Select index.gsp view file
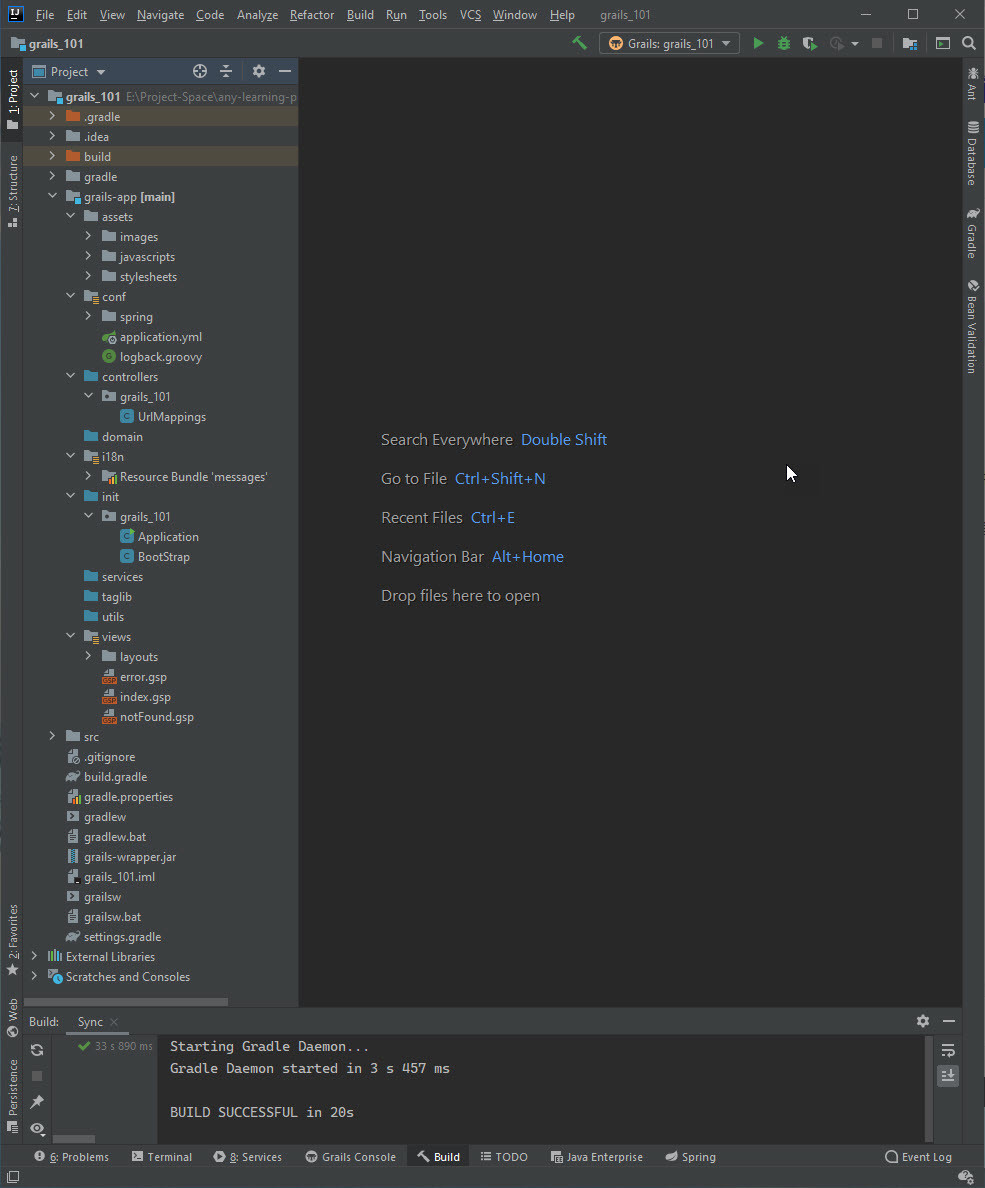This screenshot has width=985, height=1188. point(145,696)
